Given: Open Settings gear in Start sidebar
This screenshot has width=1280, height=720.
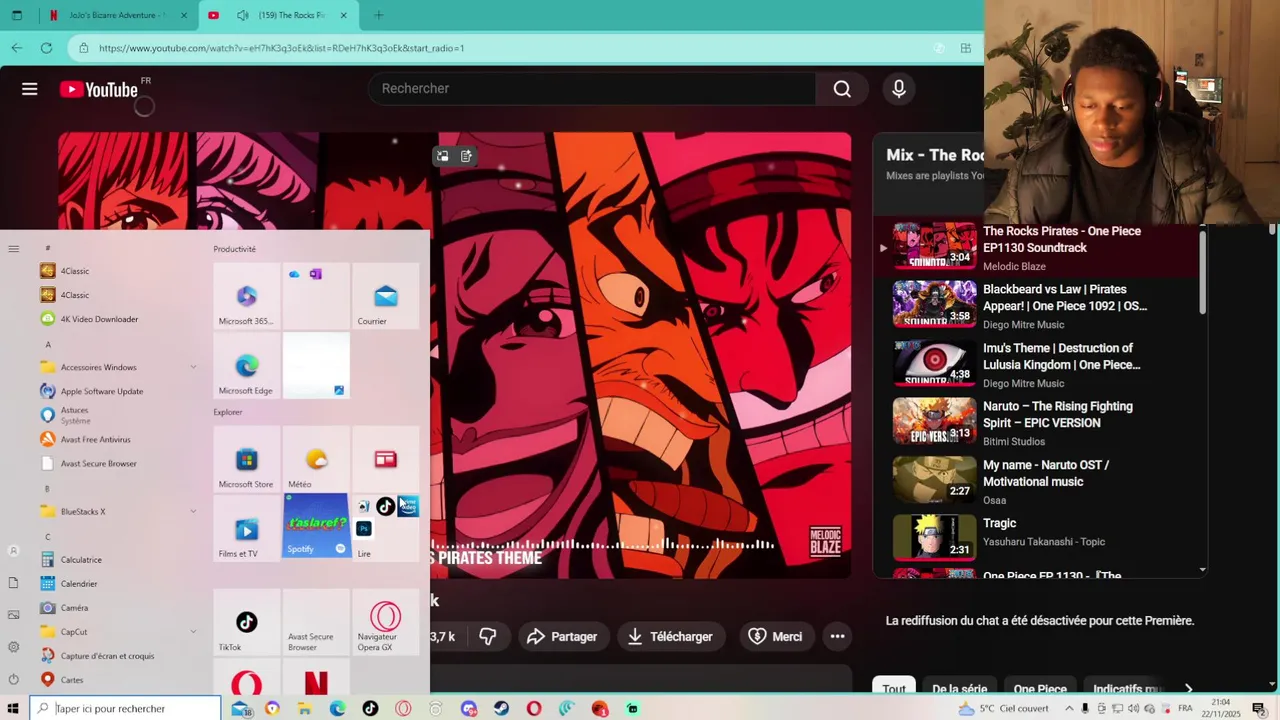Looking at the screenshot, I should point(13,647).
